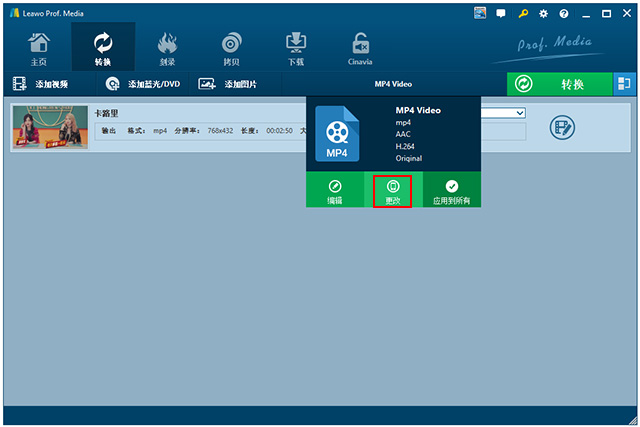The width and height of the screenshot is (640, 427).
Task: Open the Cinavia removal tab
Action: pos(360,49)
